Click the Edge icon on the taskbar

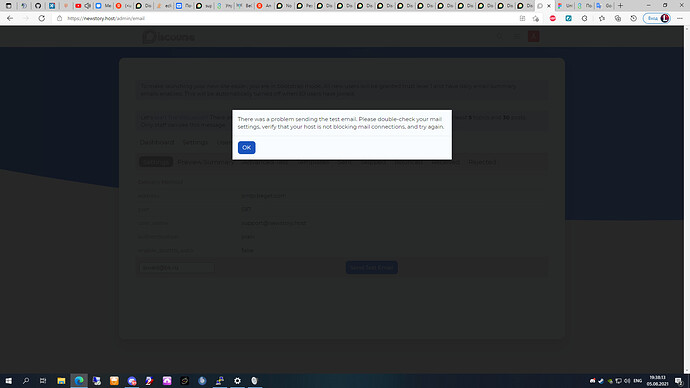(x=79, y=381)
